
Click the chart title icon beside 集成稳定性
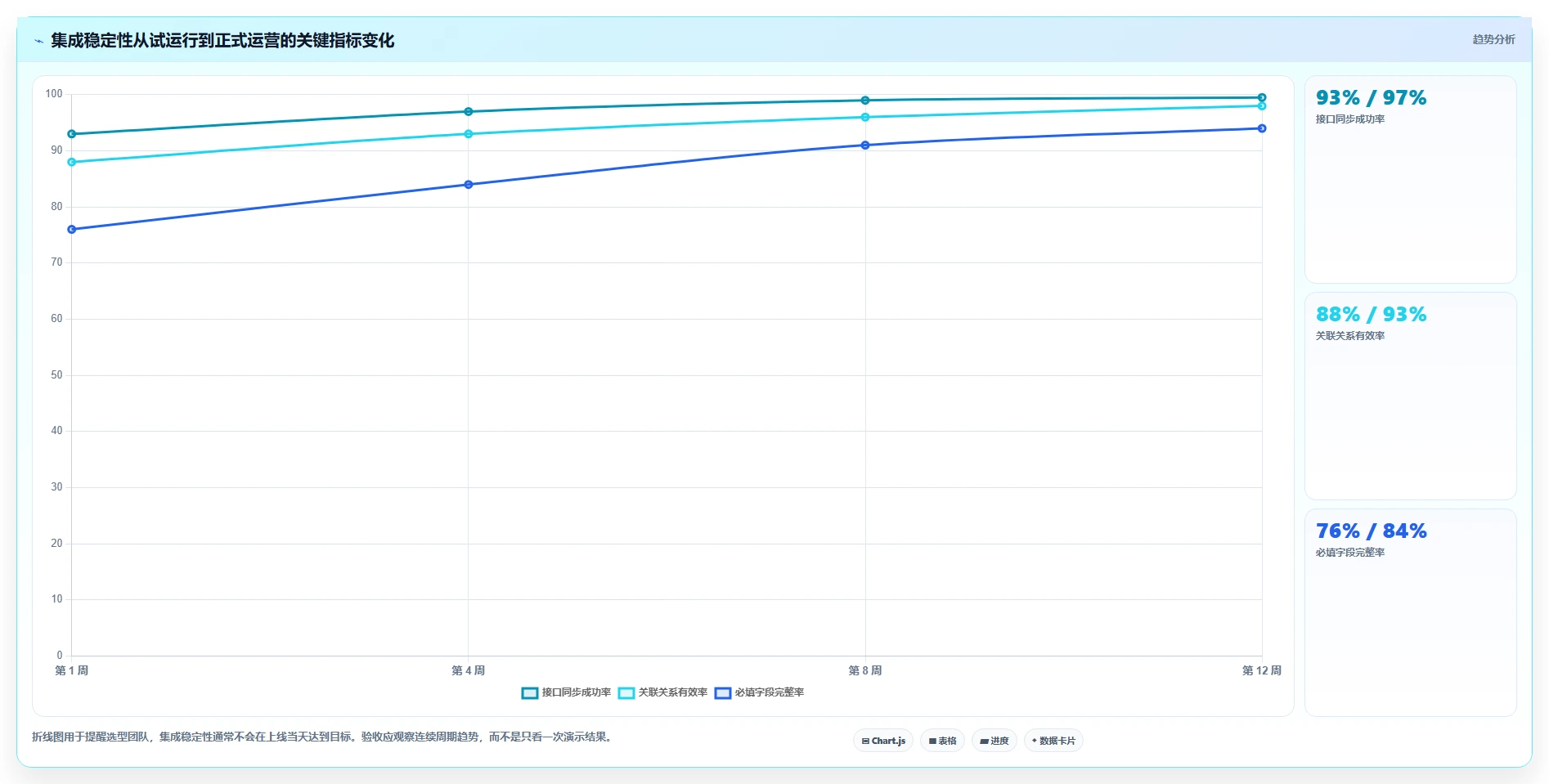[x=38, y=41]
